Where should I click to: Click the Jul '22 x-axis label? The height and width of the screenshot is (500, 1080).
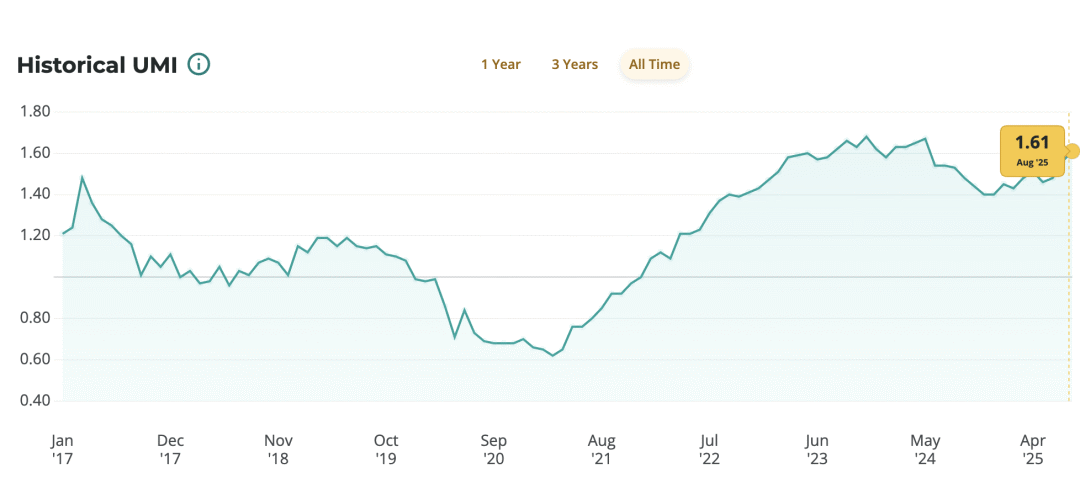coord(709,449)
